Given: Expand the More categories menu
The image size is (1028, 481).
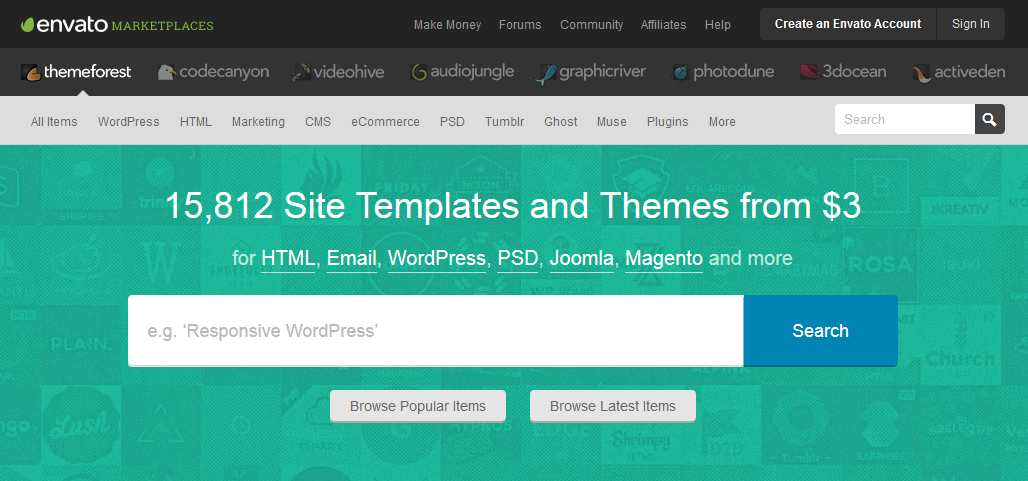Looking at the screenshot, I should [x=722, y=122].
